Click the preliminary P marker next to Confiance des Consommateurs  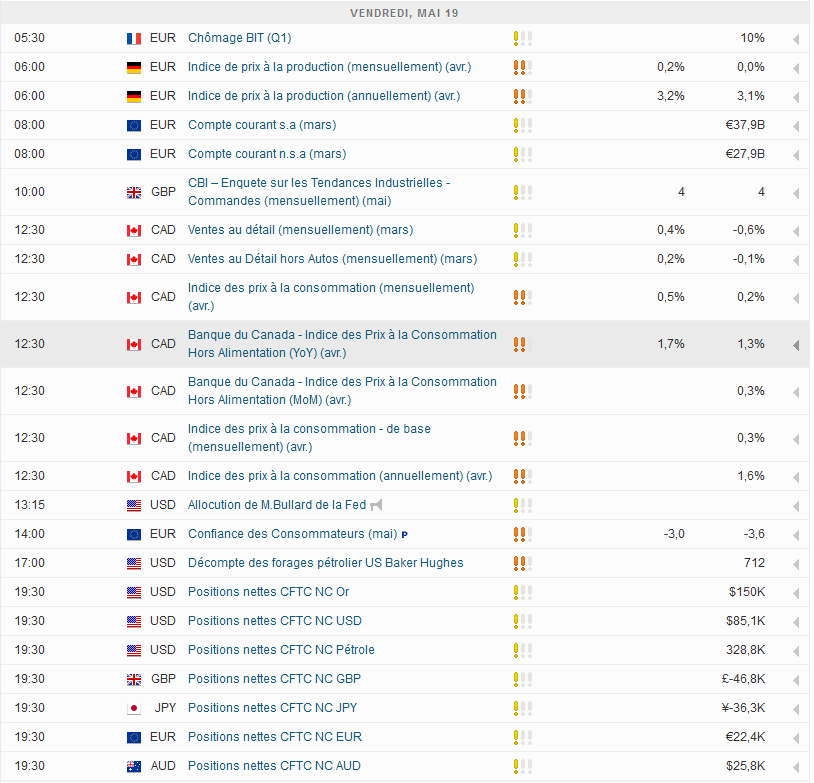(404, 534)
